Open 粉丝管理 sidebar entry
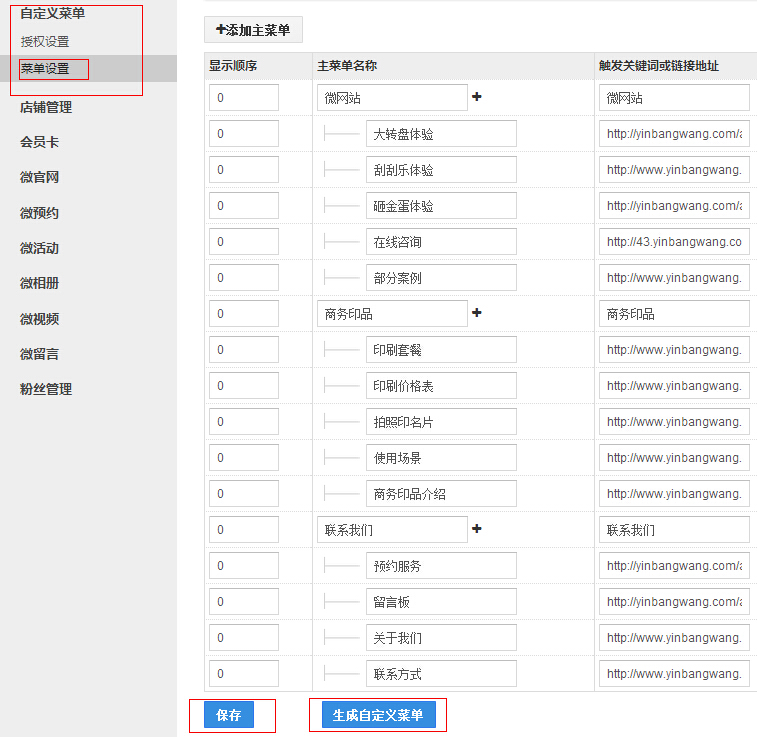Image resolution: width=757 pixels, height=737 pixels. (x=46, y=389)
